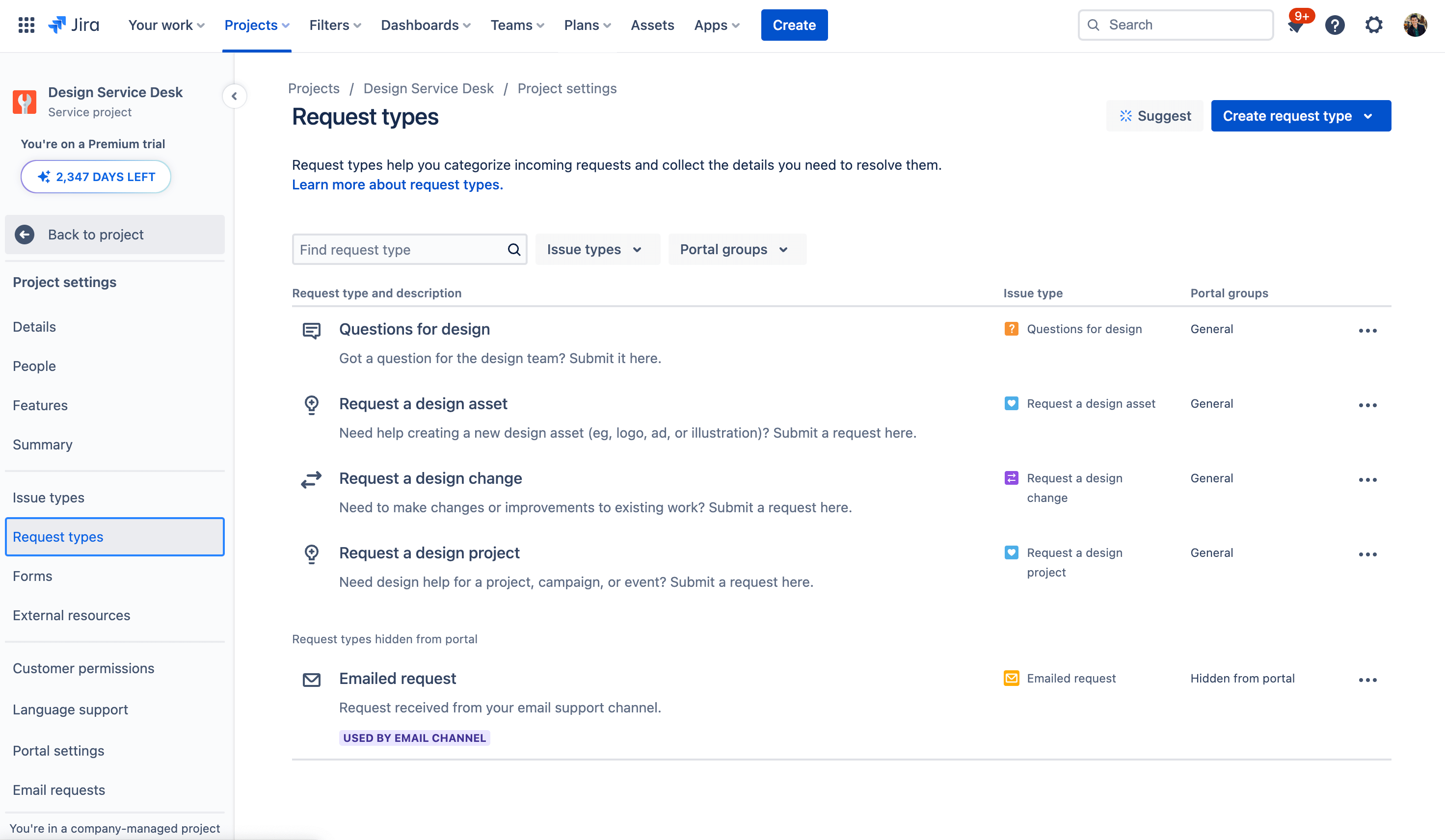
Task: Click Back to project navigation item
Action: [114, 233]
